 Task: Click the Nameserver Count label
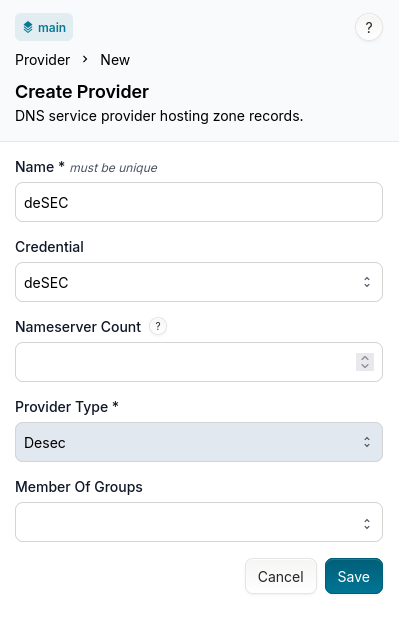78,327
